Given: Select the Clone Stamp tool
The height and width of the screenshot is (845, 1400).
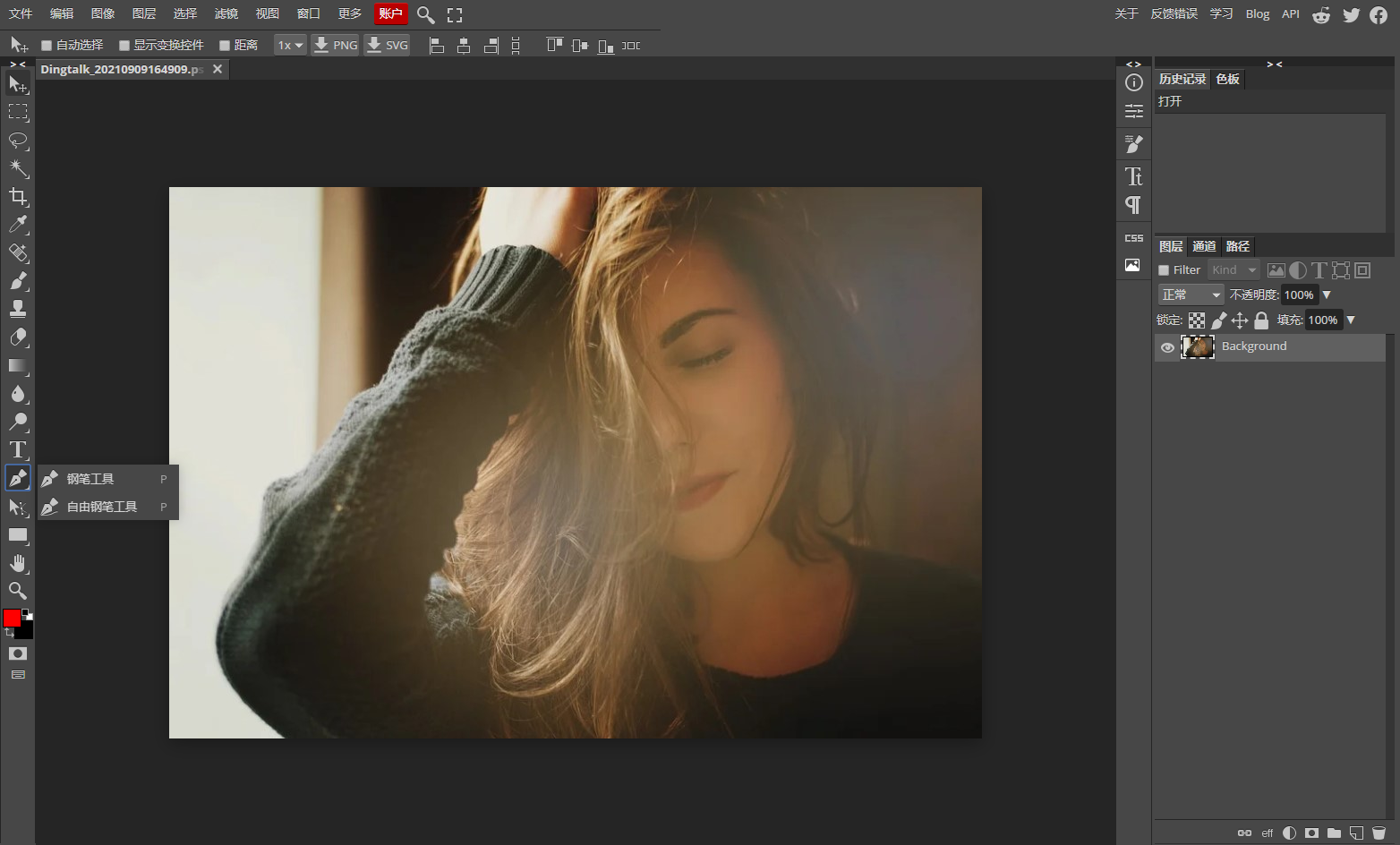Looking at the screenshot, I should tap(18, 309).
